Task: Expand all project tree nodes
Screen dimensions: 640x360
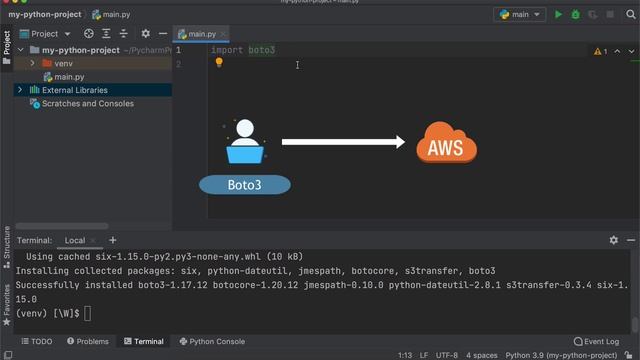Action: click(106, 34)
